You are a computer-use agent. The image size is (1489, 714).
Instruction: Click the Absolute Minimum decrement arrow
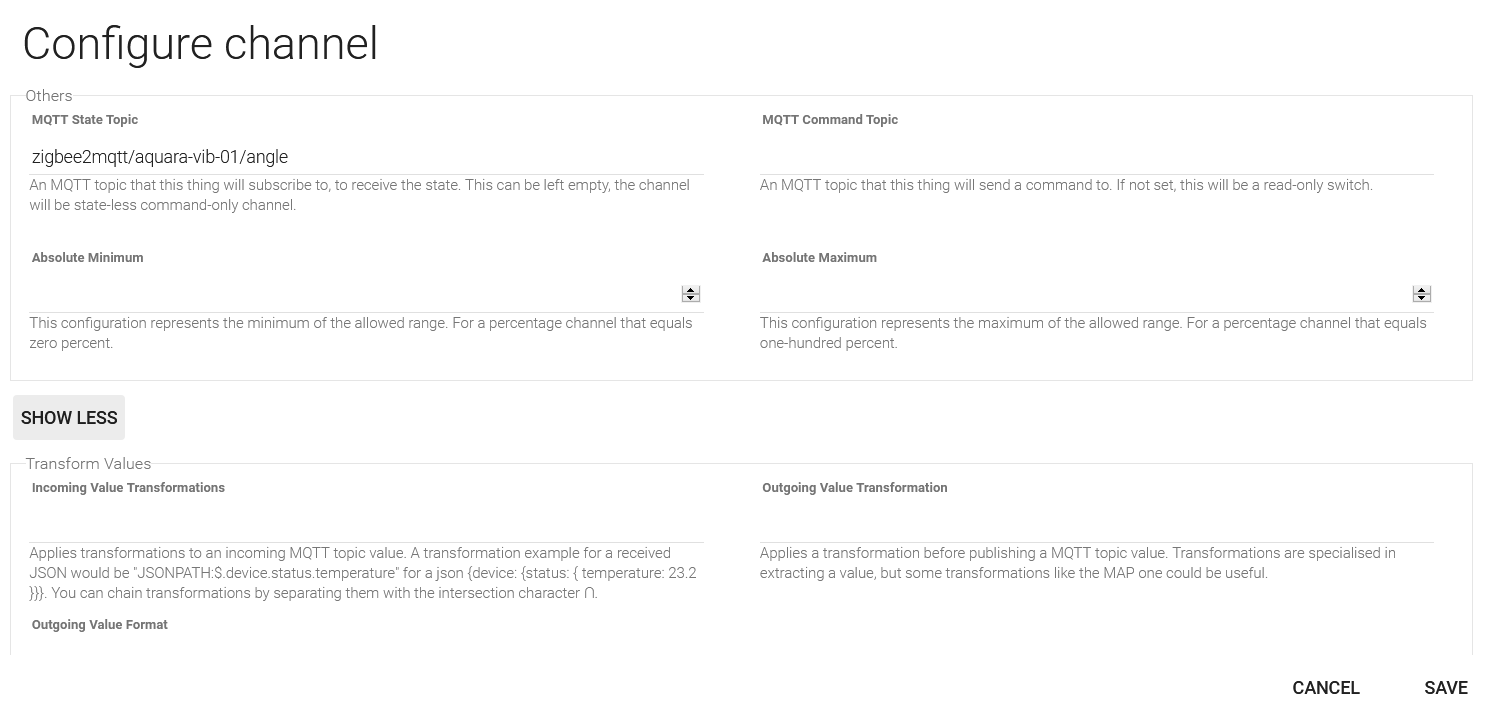click(690, 298)
